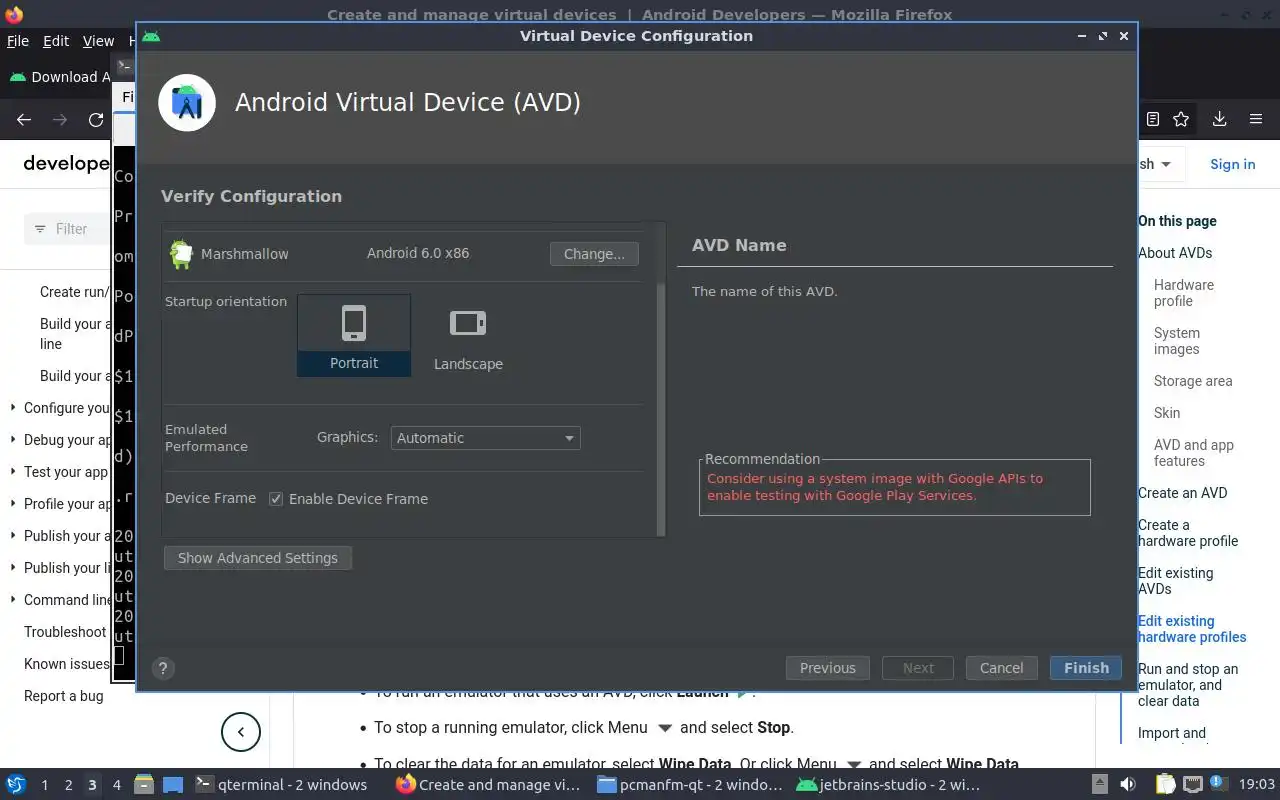1280x800 pixels.
Task: Open the Firefox Edit menu
Action: (56, 41)
